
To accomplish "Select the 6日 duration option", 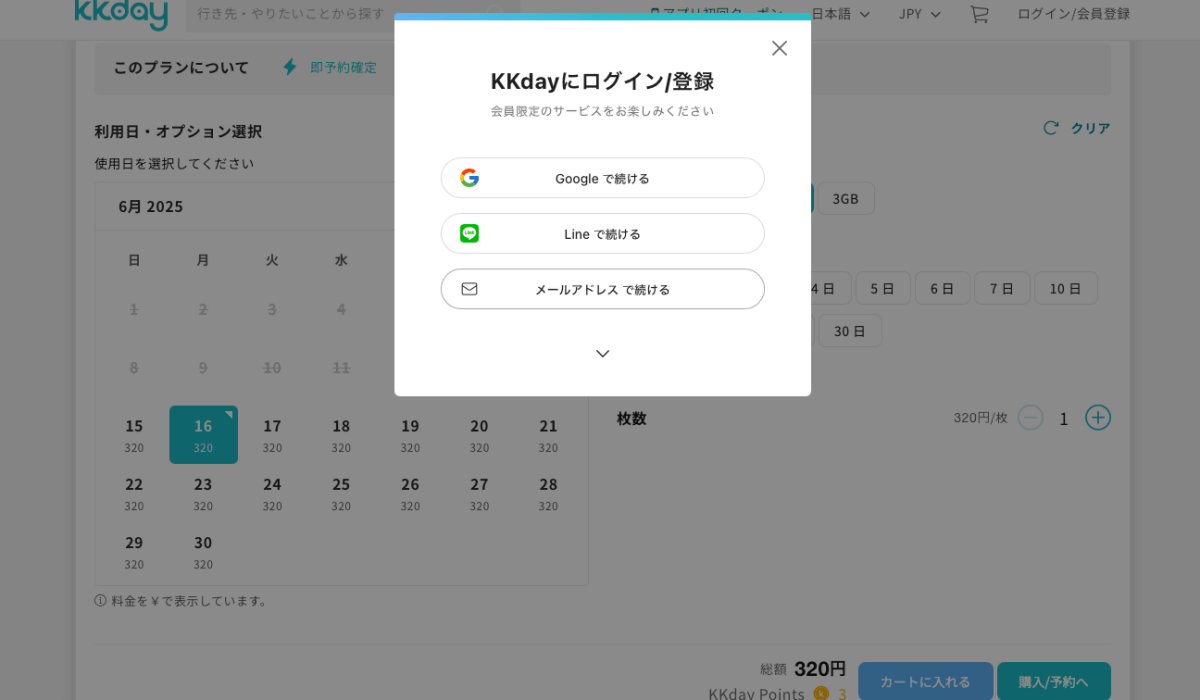I will [942, 288].
